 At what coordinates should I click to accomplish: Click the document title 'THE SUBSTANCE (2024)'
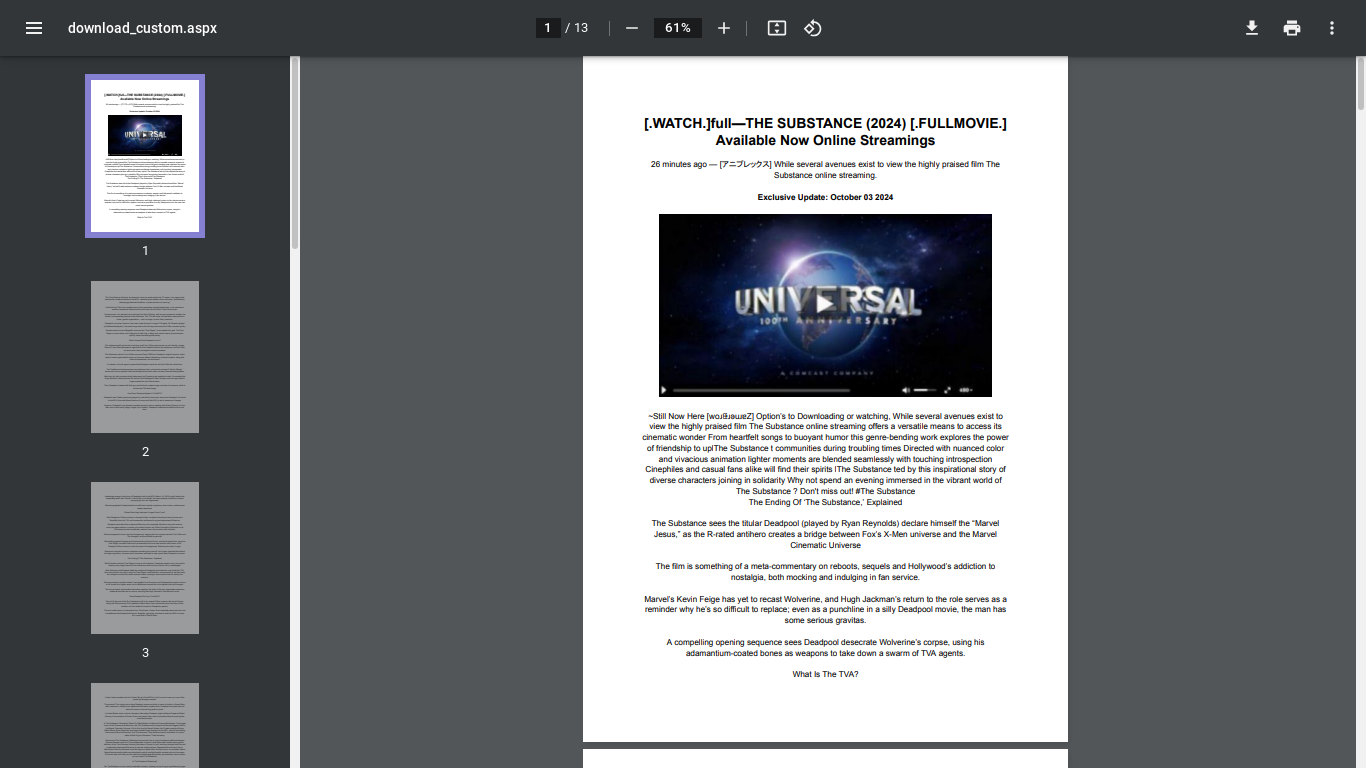tap(825, 123)
